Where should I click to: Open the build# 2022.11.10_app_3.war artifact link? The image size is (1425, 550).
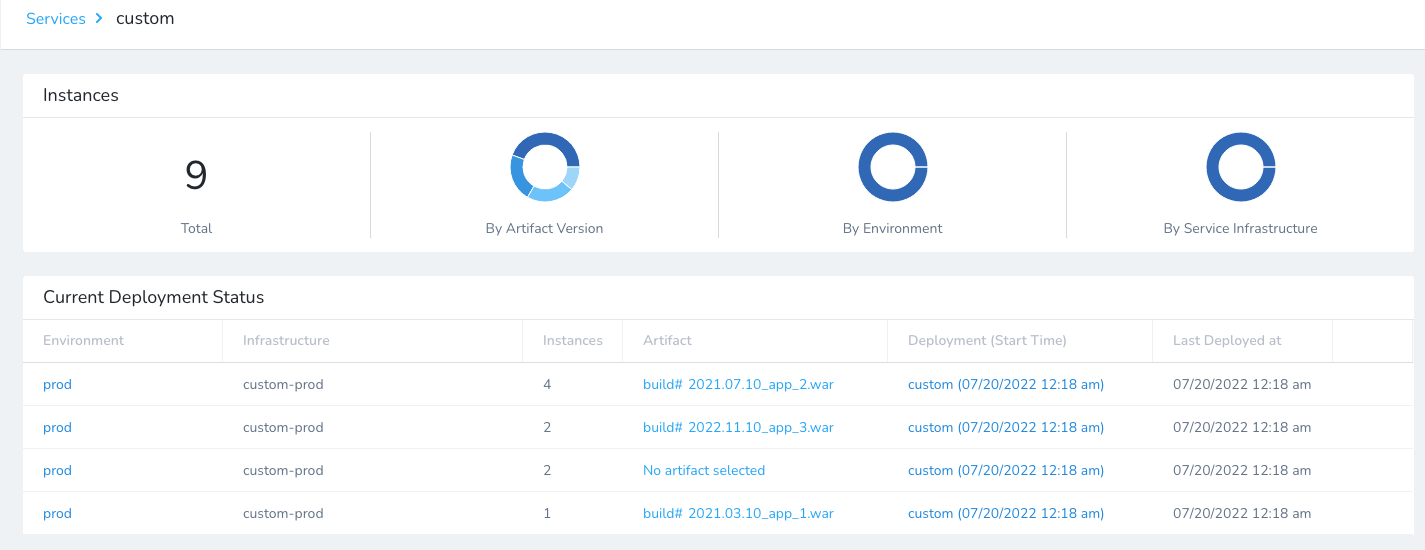point(738,427)
